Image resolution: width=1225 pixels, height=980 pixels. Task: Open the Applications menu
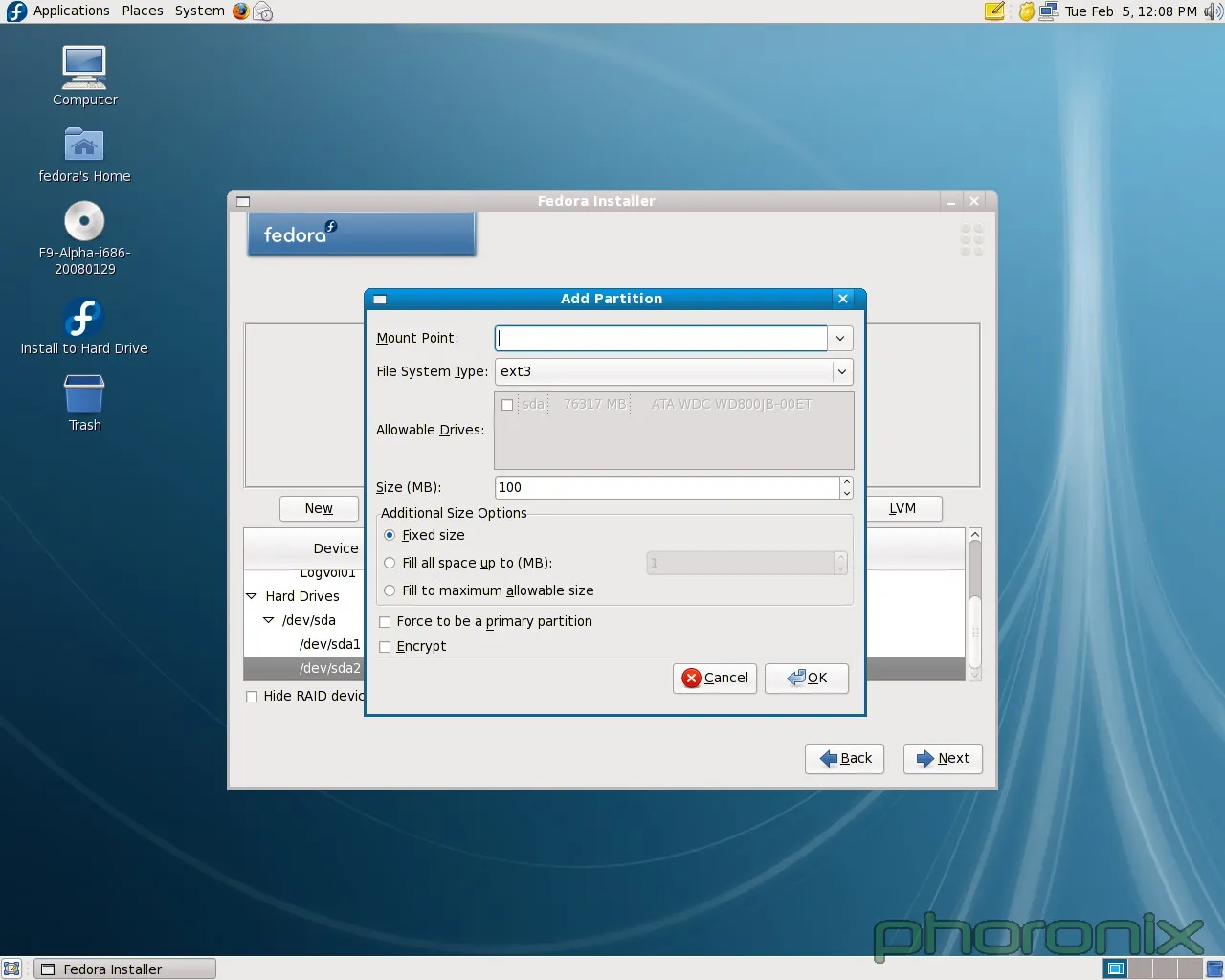[72, 11]
